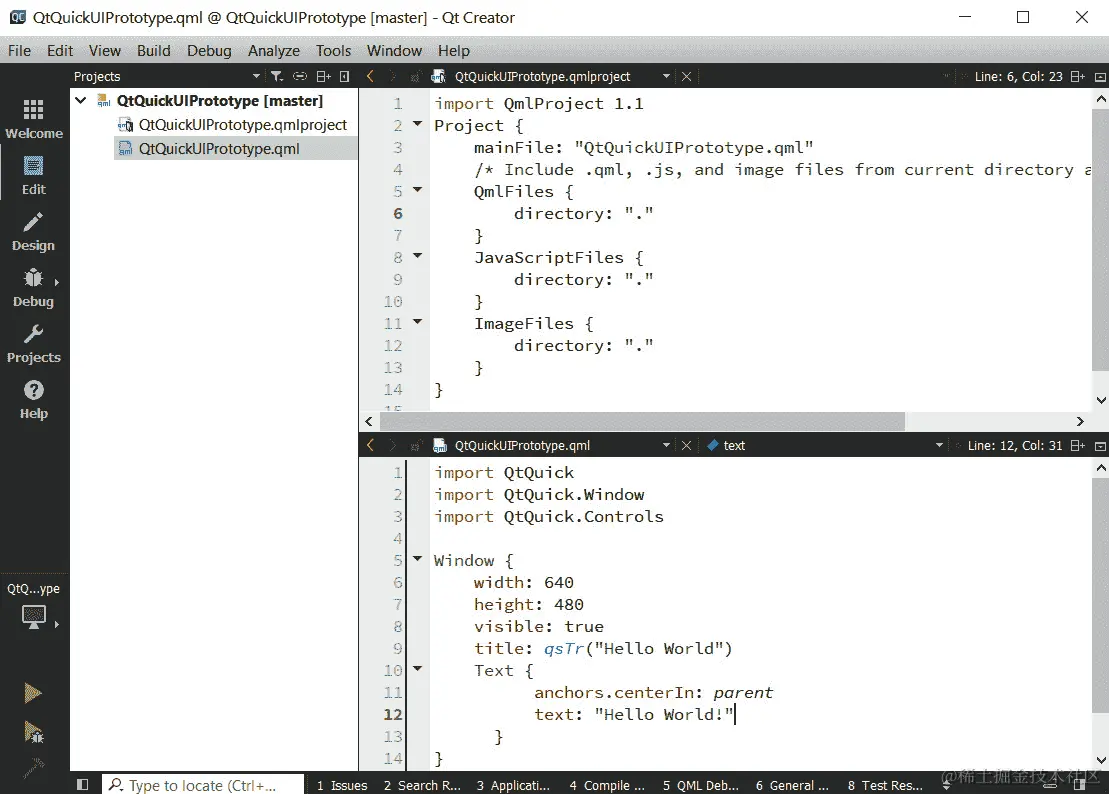Open the Edit menu
This screenshot has width=1109, height=794.
coord(60,51)
